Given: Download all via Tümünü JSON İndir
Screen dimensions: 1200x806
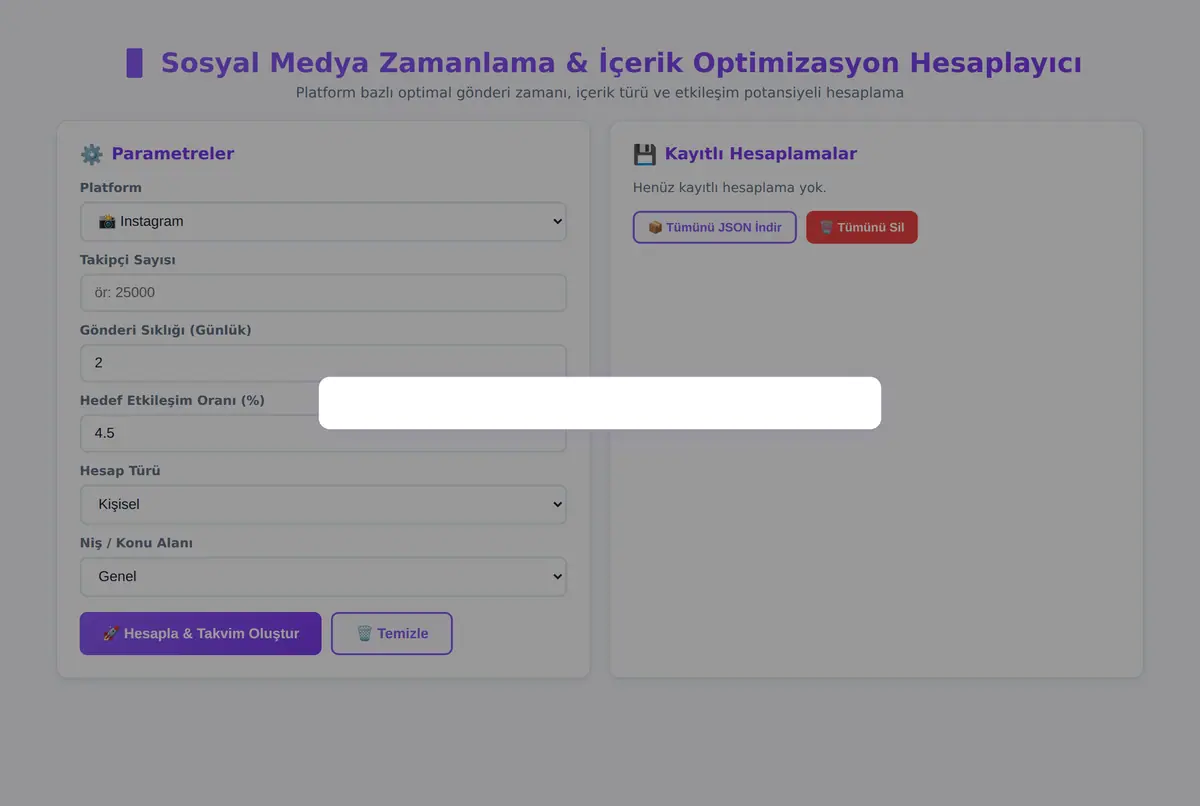Looking at the screenshot, I should point(715,227).
